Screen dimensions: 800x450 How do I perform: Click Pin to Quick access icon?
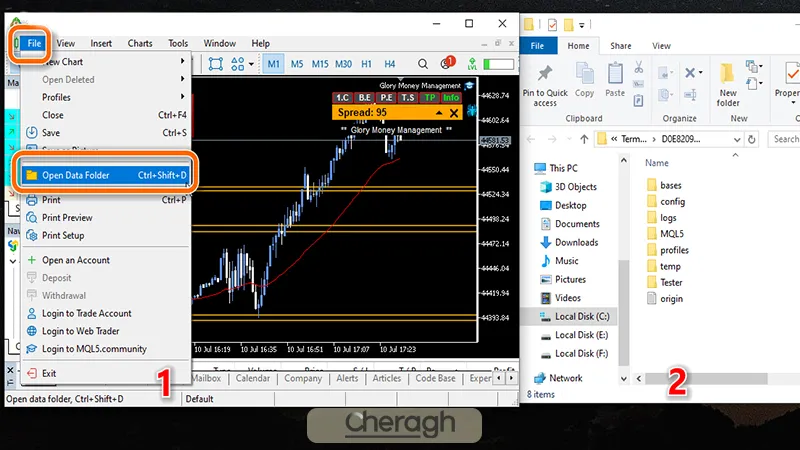coord(545,73)
